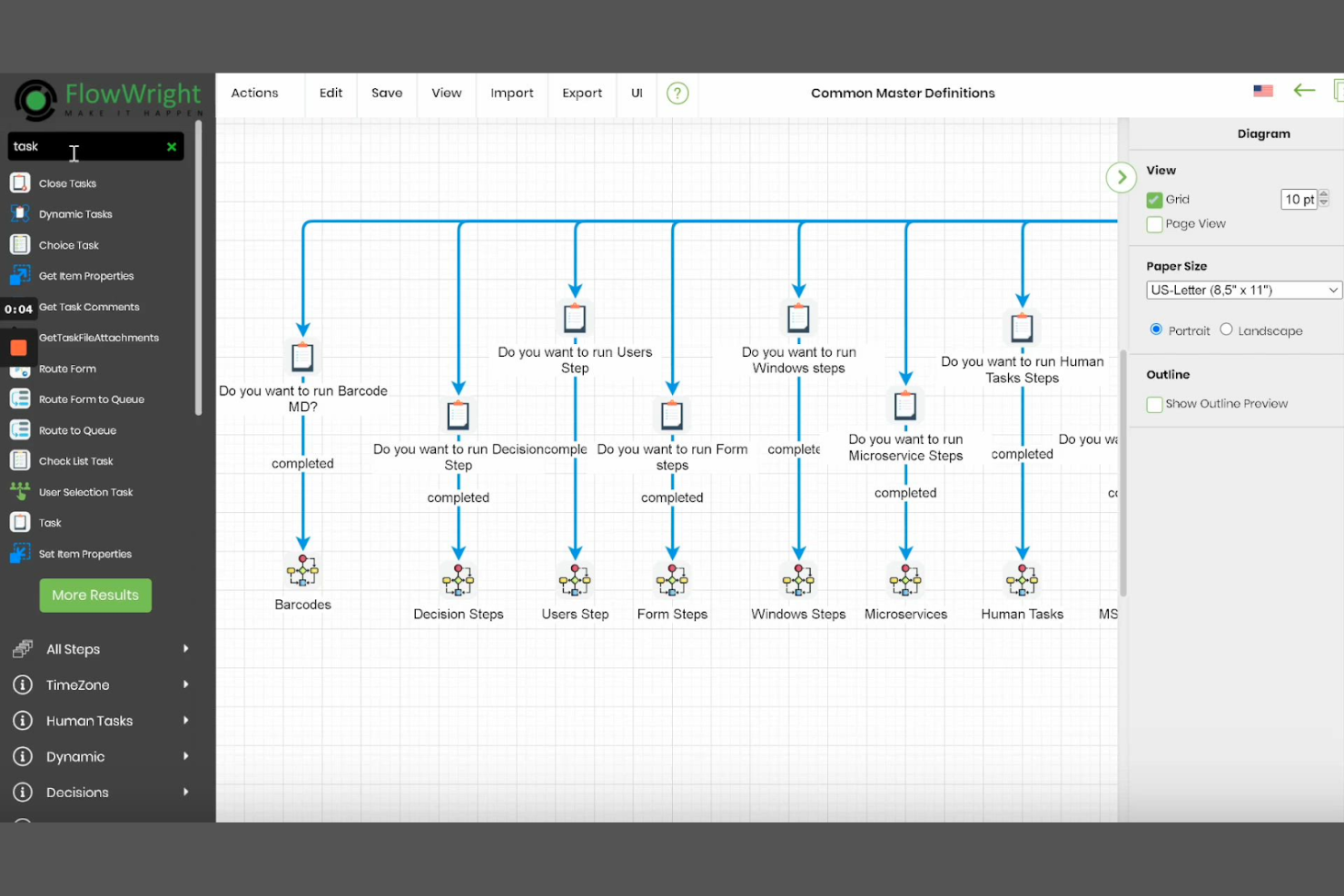The image size is (1344, 896).
Task: Select the Choice Task step icon
Action: coord(20,244)
